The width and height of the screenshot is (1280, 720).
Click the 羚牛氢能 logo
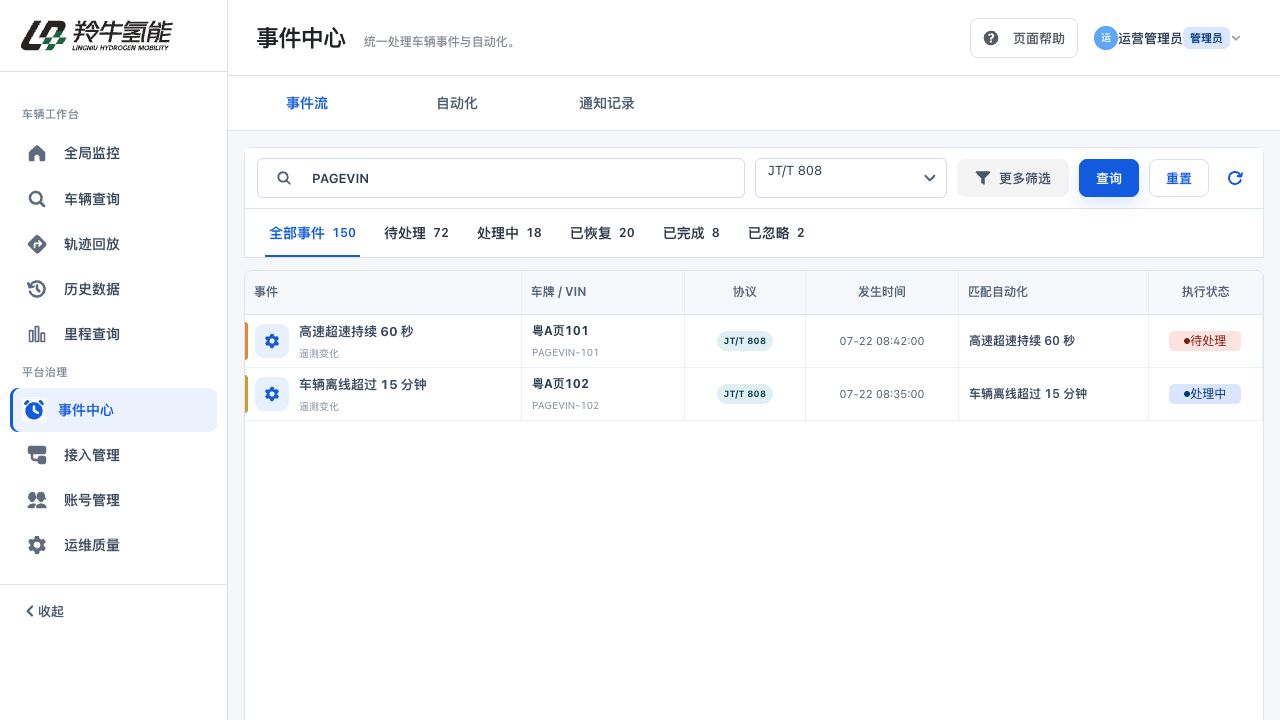coord(96,35)
